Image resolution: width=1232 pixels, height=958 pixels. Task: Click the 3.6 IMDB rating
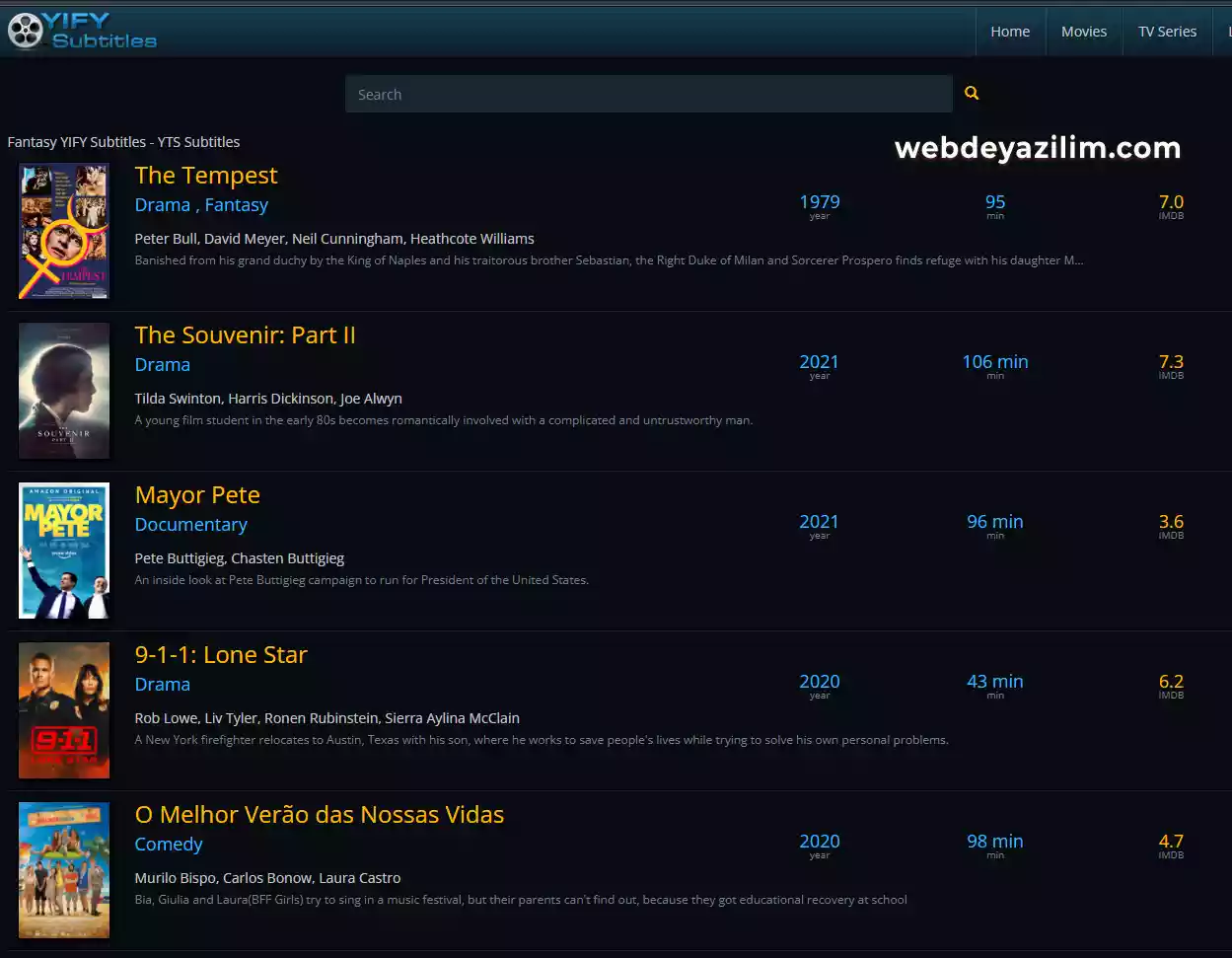coord(1171,522)
